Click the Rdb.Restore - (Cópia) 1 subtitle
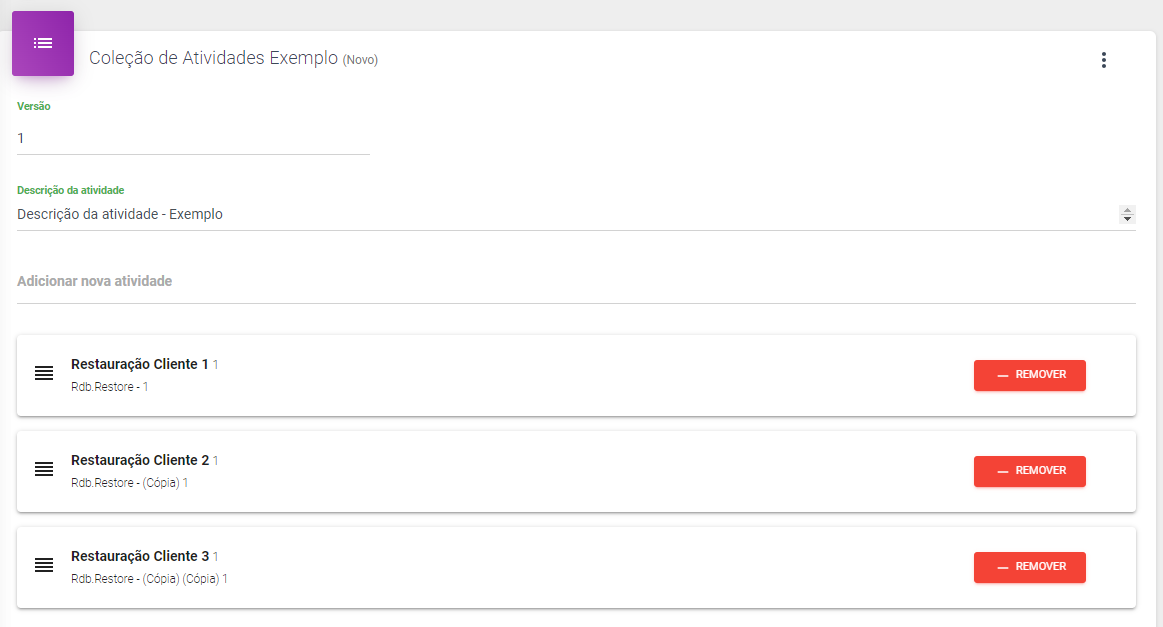 (x=129, y=482)
